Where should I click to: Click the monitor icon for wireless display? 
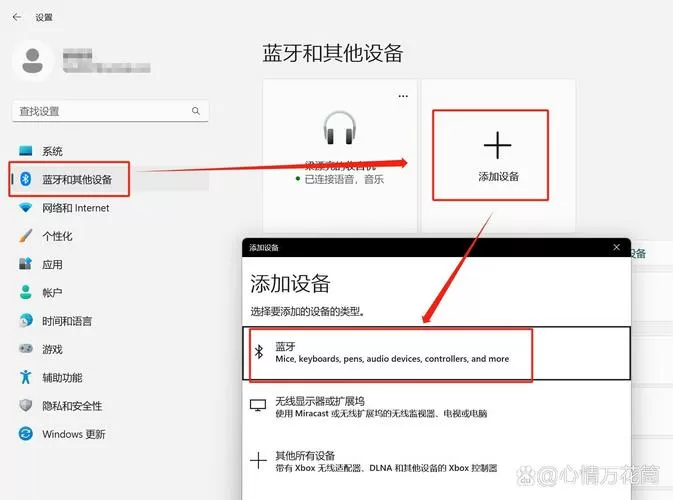point(258,406)
